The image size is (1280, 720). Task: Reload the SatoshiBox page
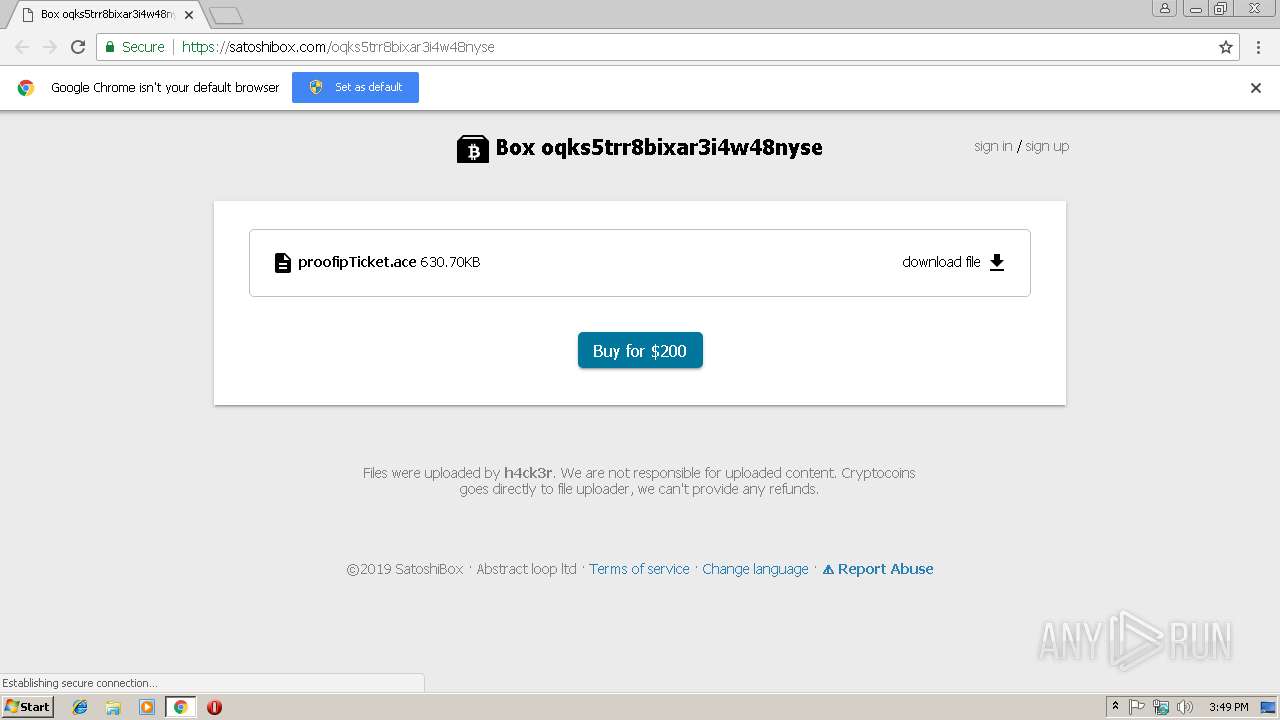point(78,47)
